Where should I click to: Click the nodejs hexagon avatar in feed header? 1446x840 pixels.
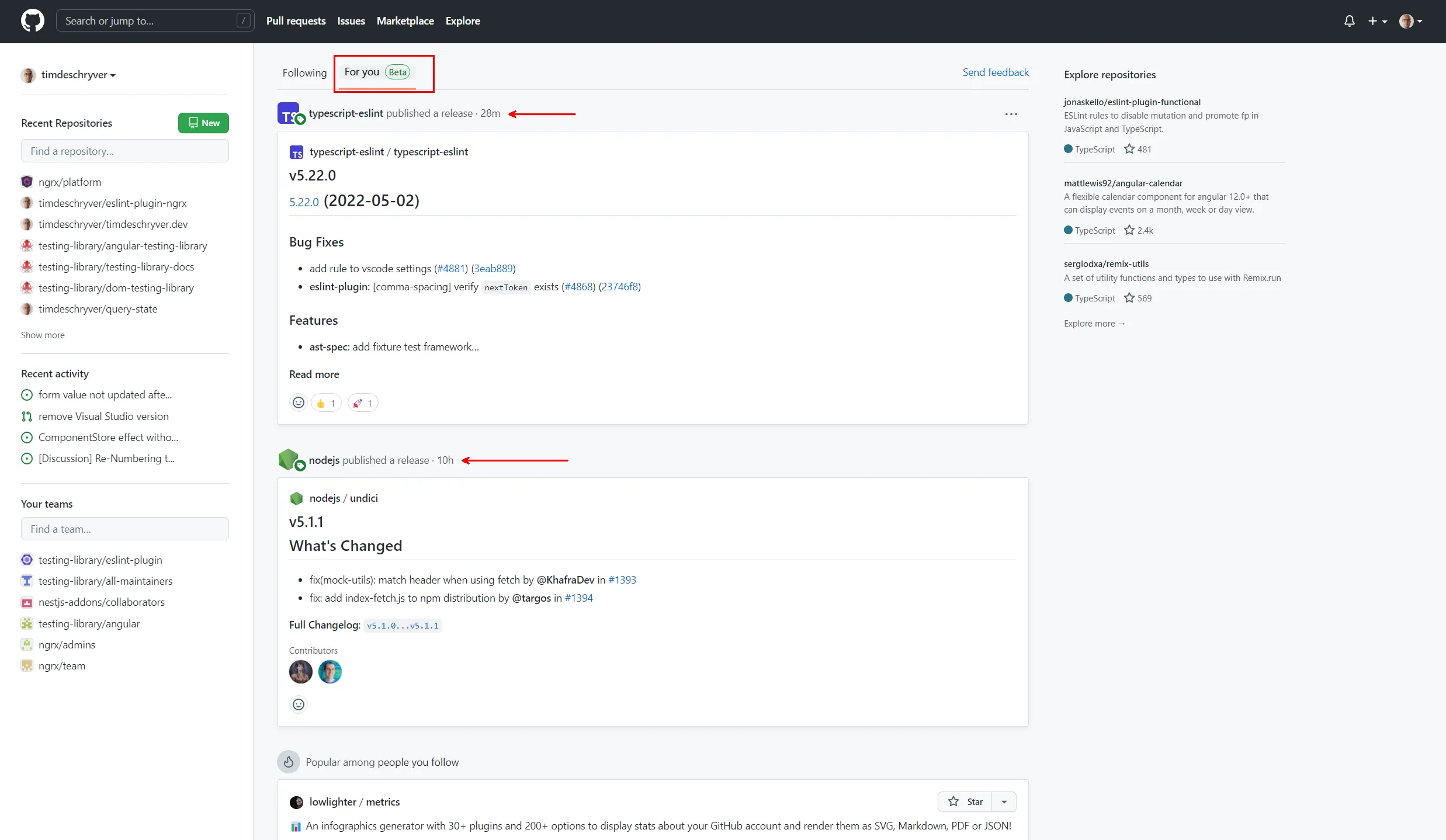(289, 460)
